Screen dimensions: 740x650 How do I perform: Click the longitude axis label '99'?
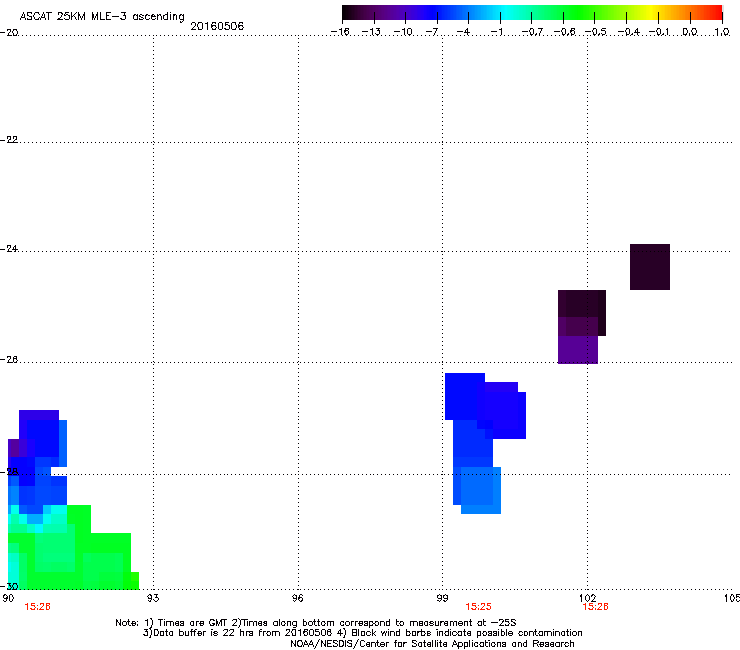pos(442,598)
